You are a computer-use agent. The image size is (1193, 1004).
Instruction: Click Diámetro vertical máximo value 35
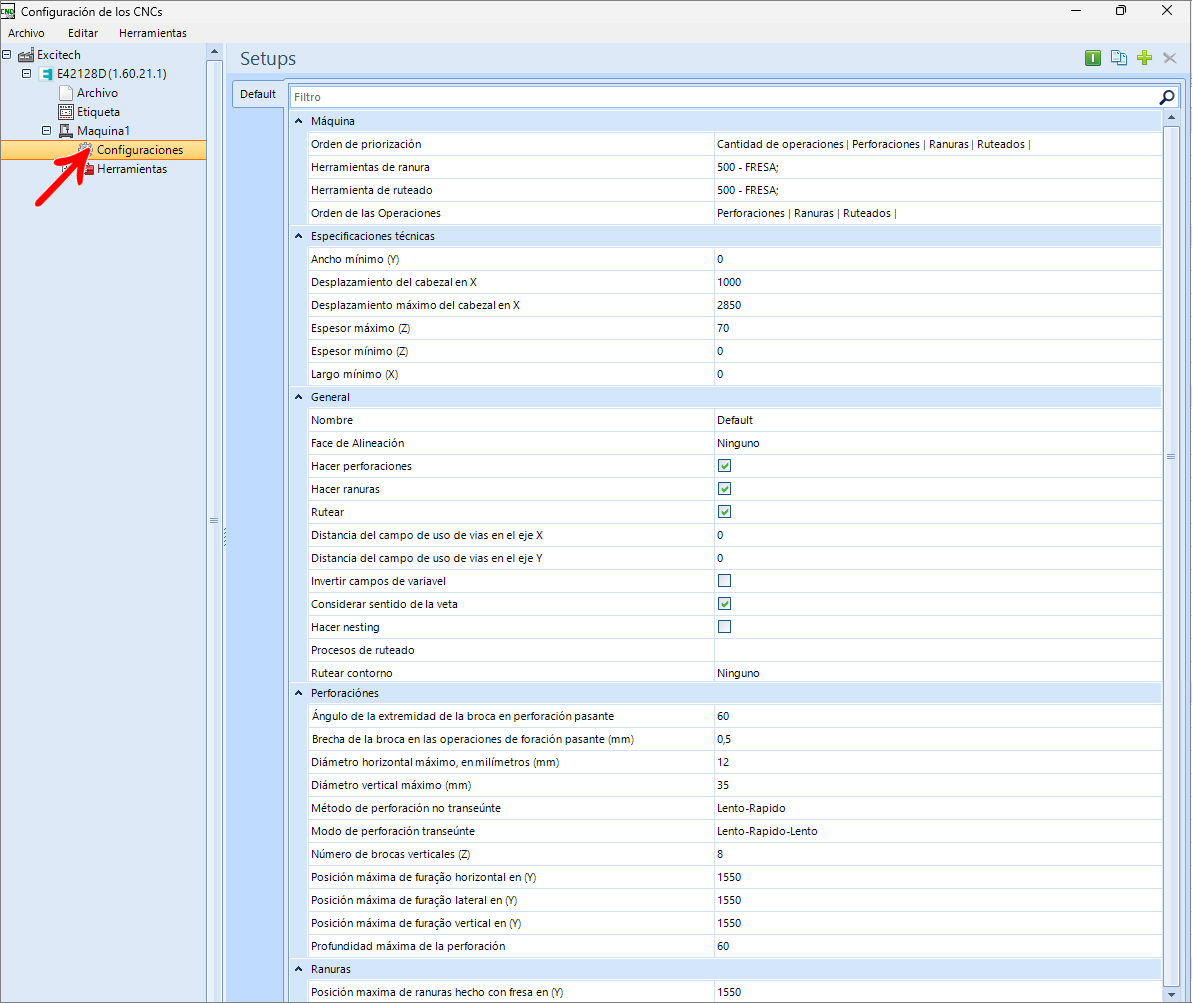937,785
